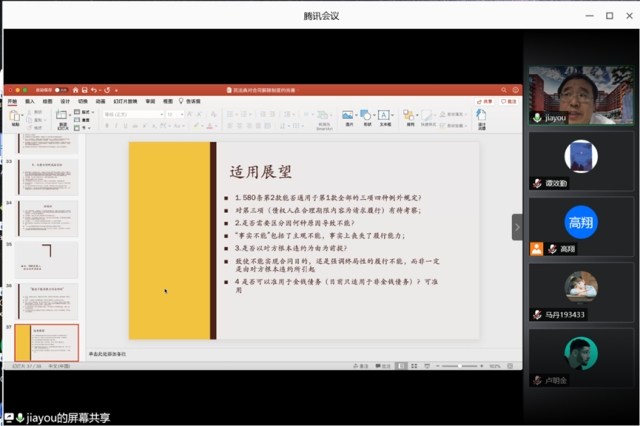
Task: Click the 文本框 text box icon
Action: click(385, 117)
